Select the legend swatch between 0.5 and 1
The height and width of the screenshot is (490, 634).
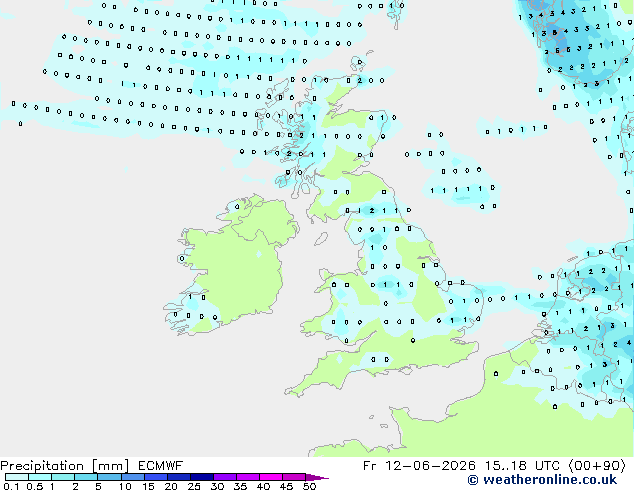40,477
